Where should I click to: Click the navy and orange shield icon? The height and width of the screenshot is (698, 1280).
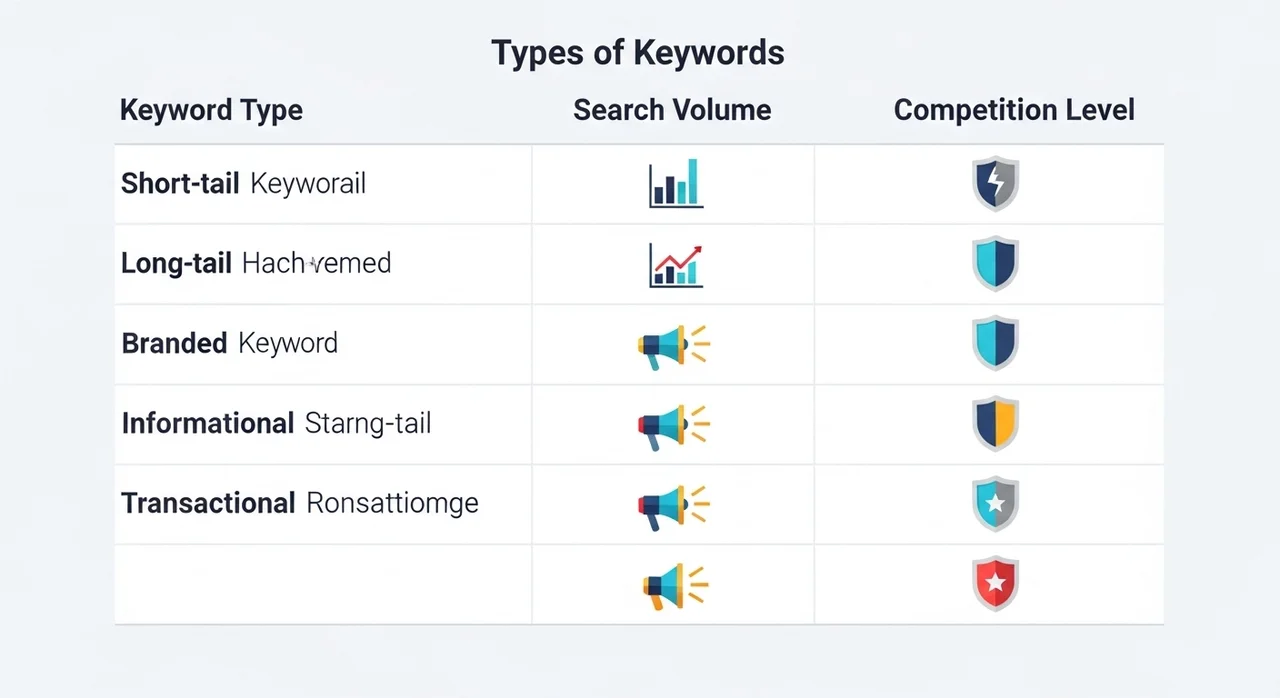(995, 424)
